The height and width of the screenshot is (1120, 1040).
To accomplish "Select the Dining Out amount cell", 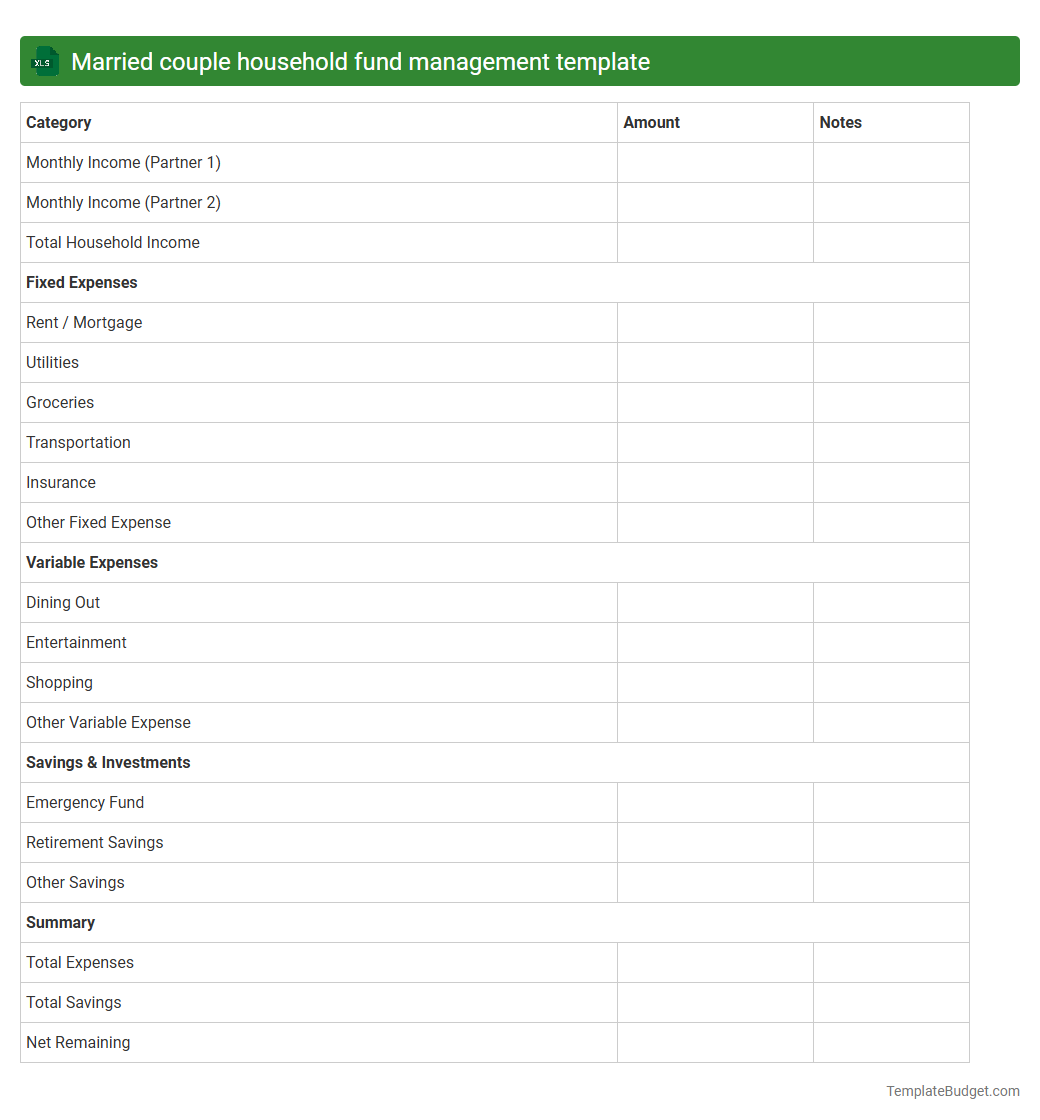I will coord(714,602).
